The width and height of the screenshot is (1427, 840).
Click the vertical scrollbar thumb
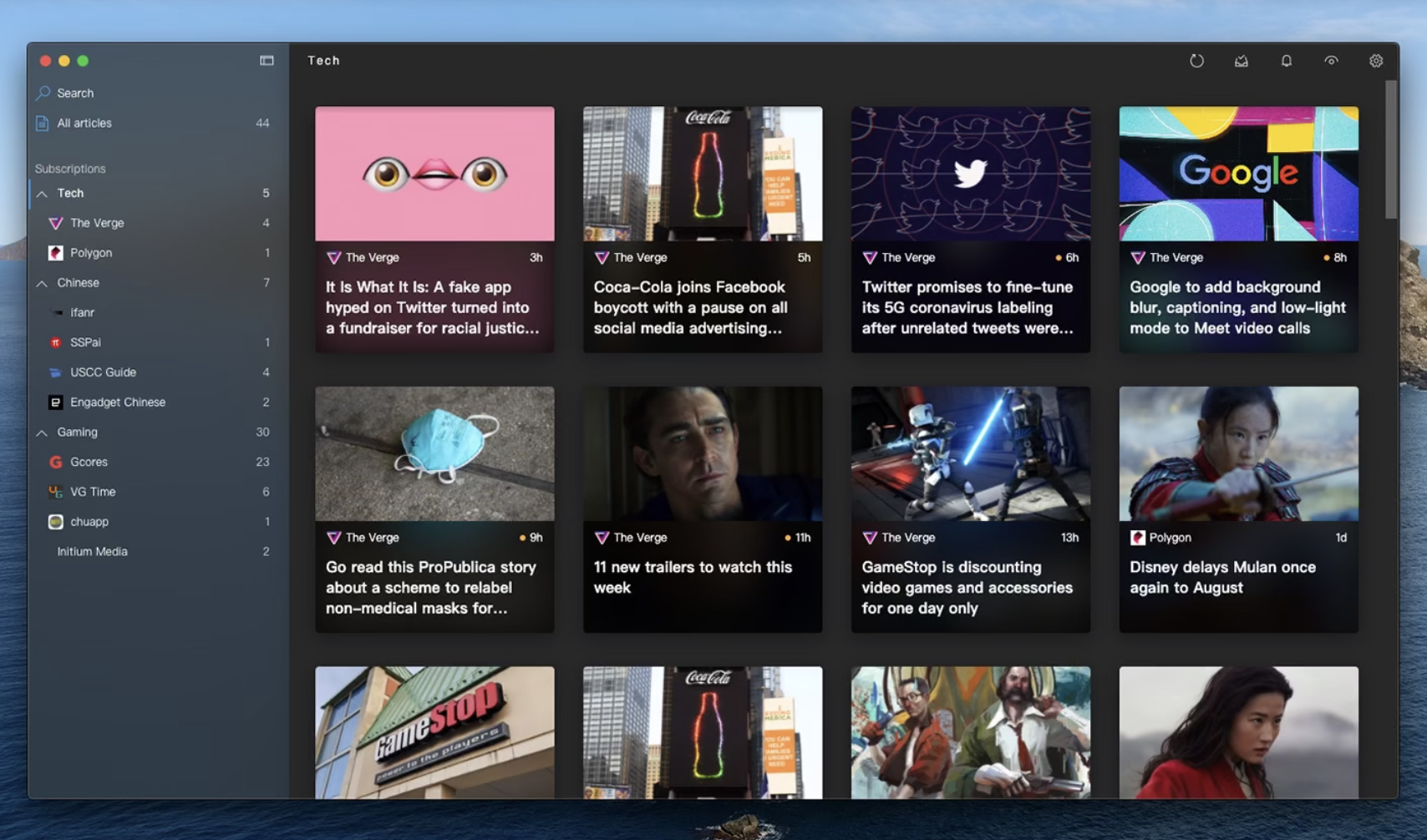point(1391,150)
